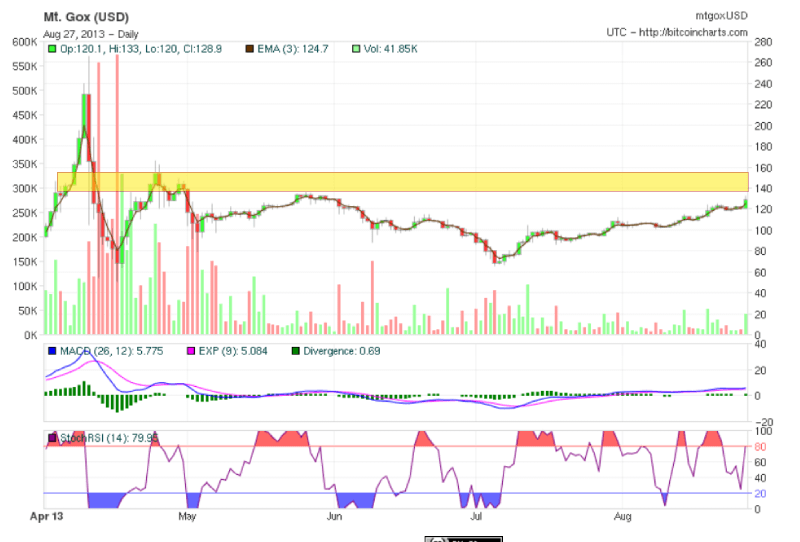Click the tall red volume bar in early June
800x542 pixels.
(372, 298)
